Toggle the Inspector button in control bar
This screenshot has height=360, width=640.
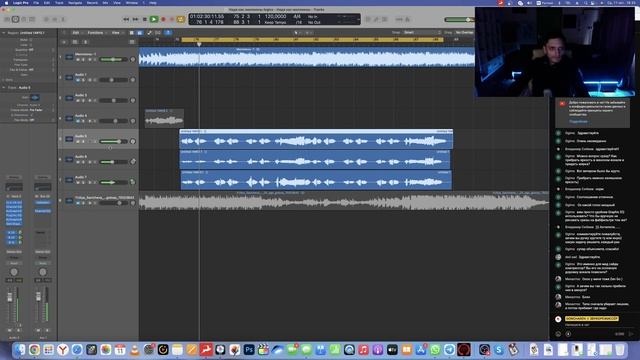[16, 19]
